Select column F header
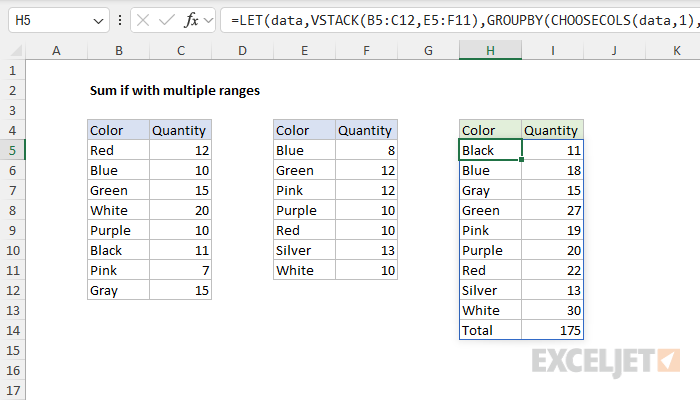Screen dimensions: 700x400 pyautogui.click(x=366, y=50)
